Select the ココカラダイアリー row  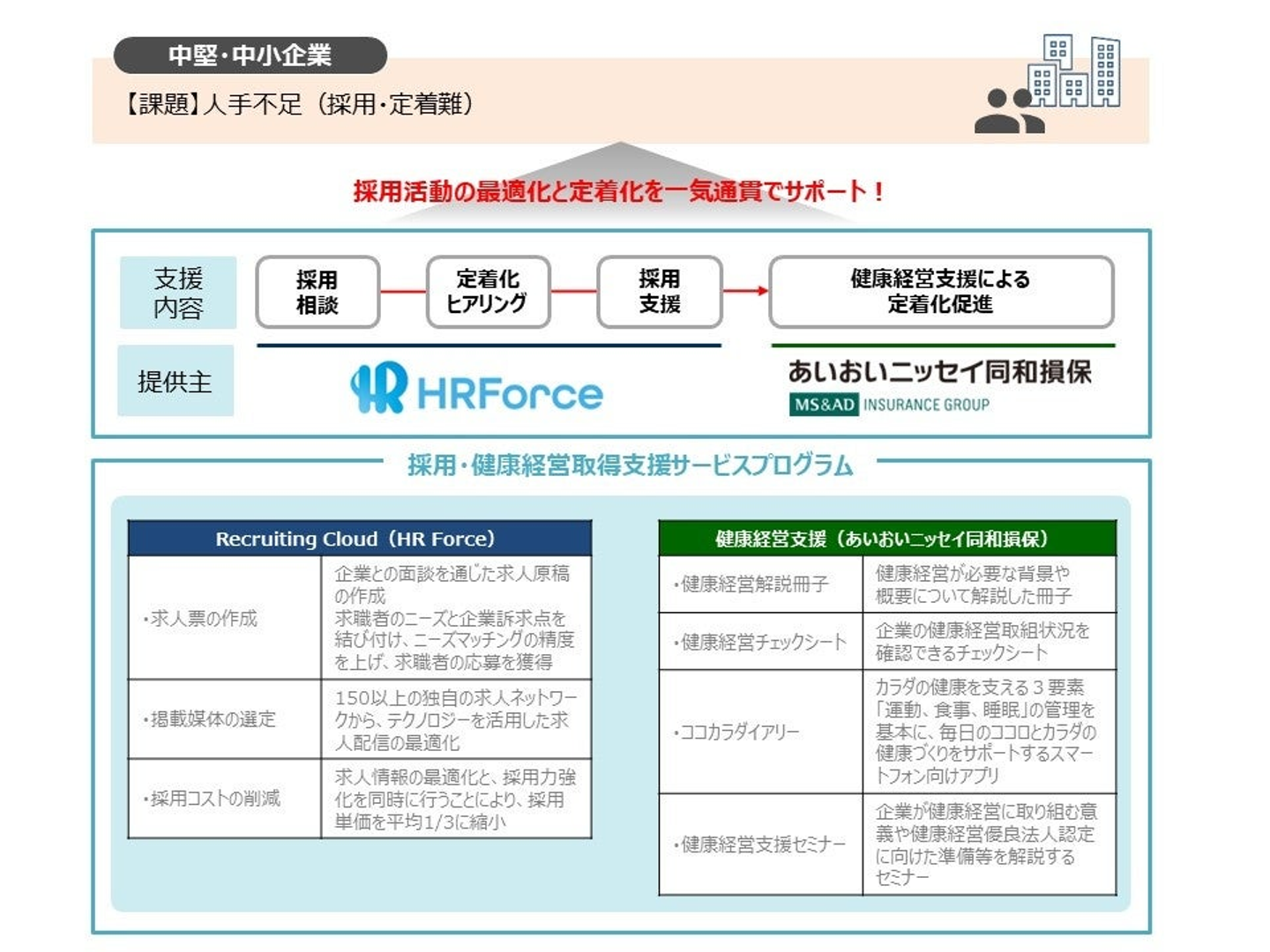[x=887, y=732]
